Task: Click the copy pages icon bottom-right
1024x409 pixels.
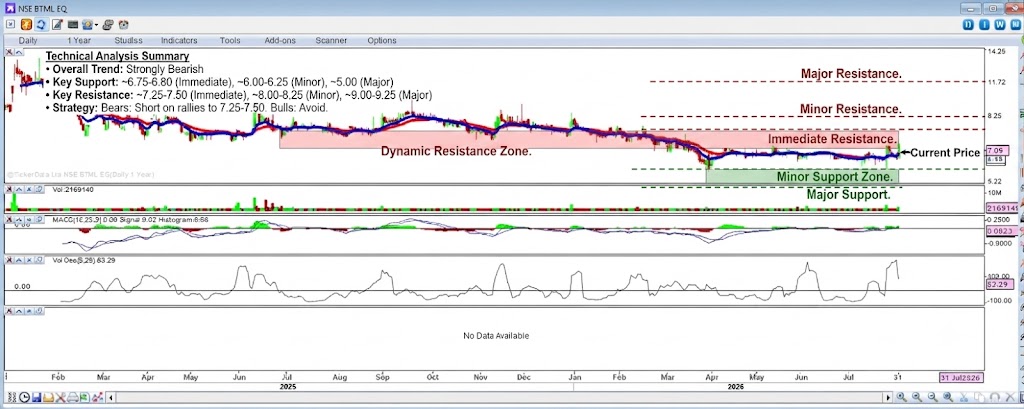Action: point(979,397)
